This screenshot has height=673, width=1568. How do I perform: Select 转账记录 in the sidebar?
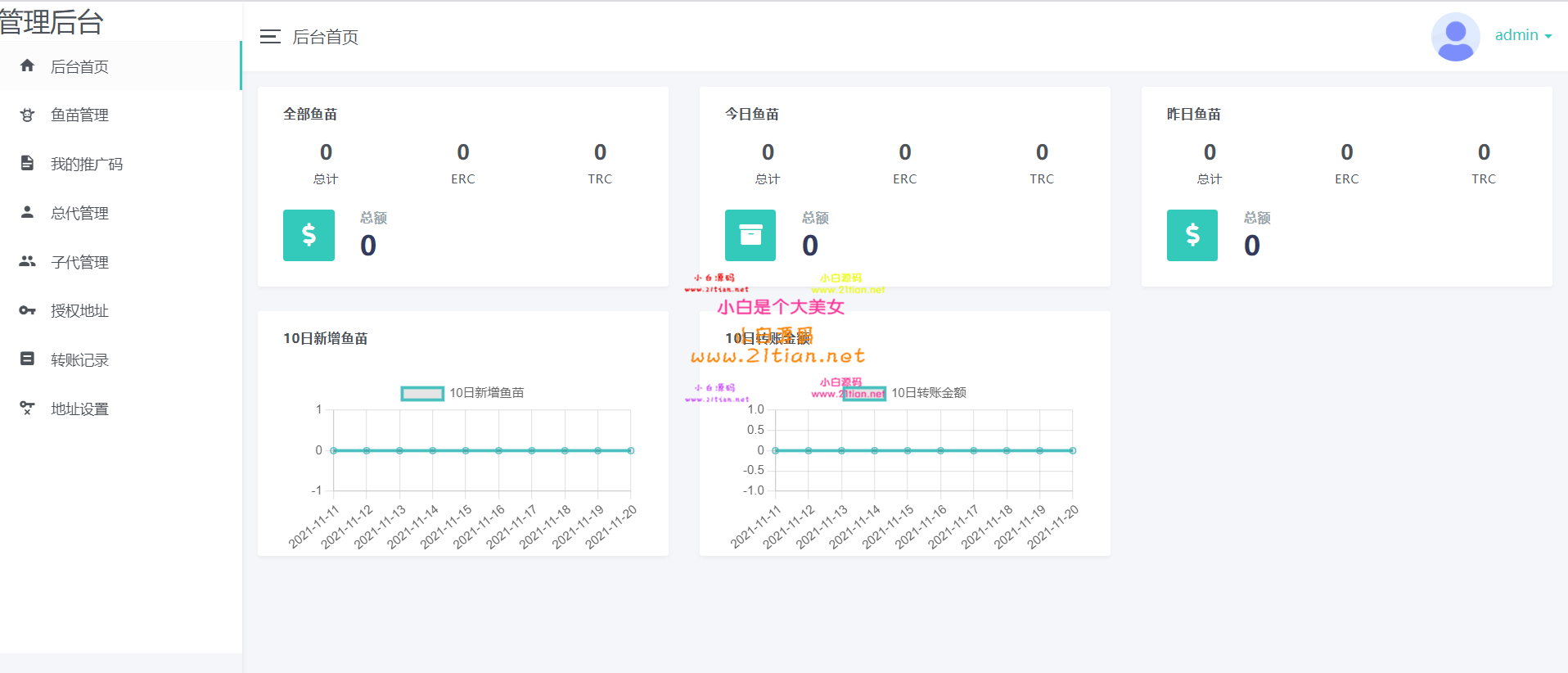tap(79, 360)
